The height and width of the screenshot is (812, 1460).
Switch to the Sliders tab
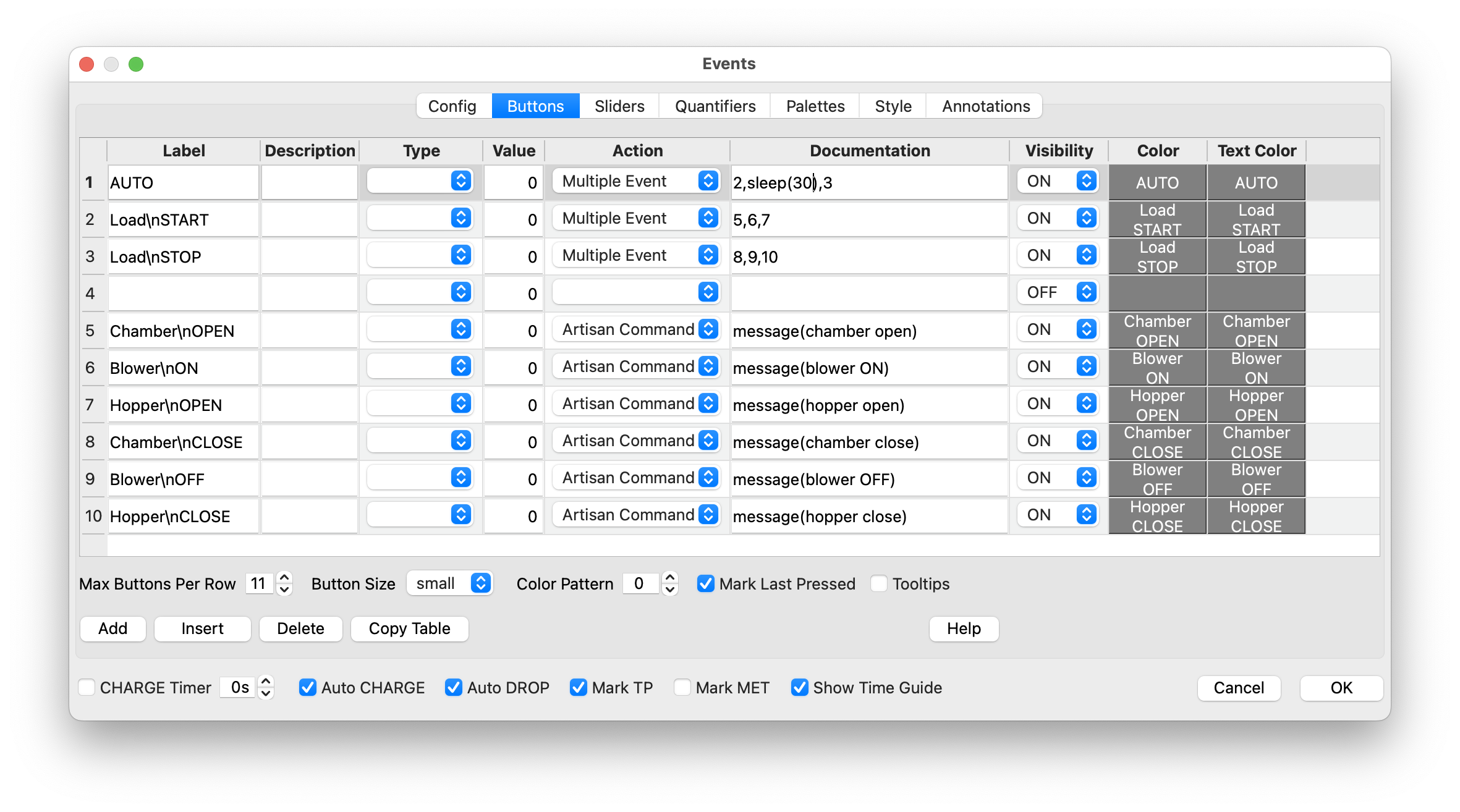[x=619, y=106]
